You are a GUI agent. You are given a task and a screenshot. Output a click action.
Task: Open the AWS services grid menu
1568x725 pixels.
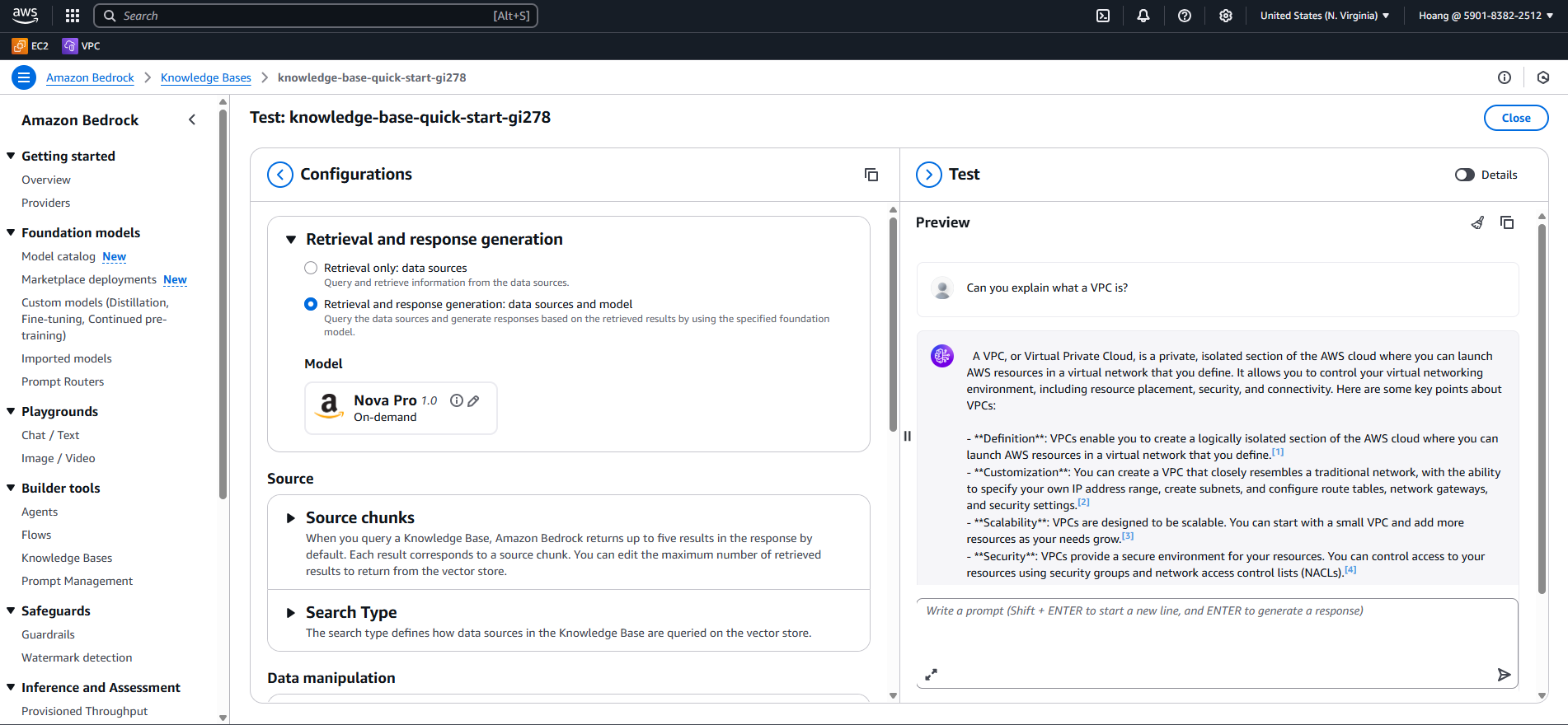(x=73, y=16)
